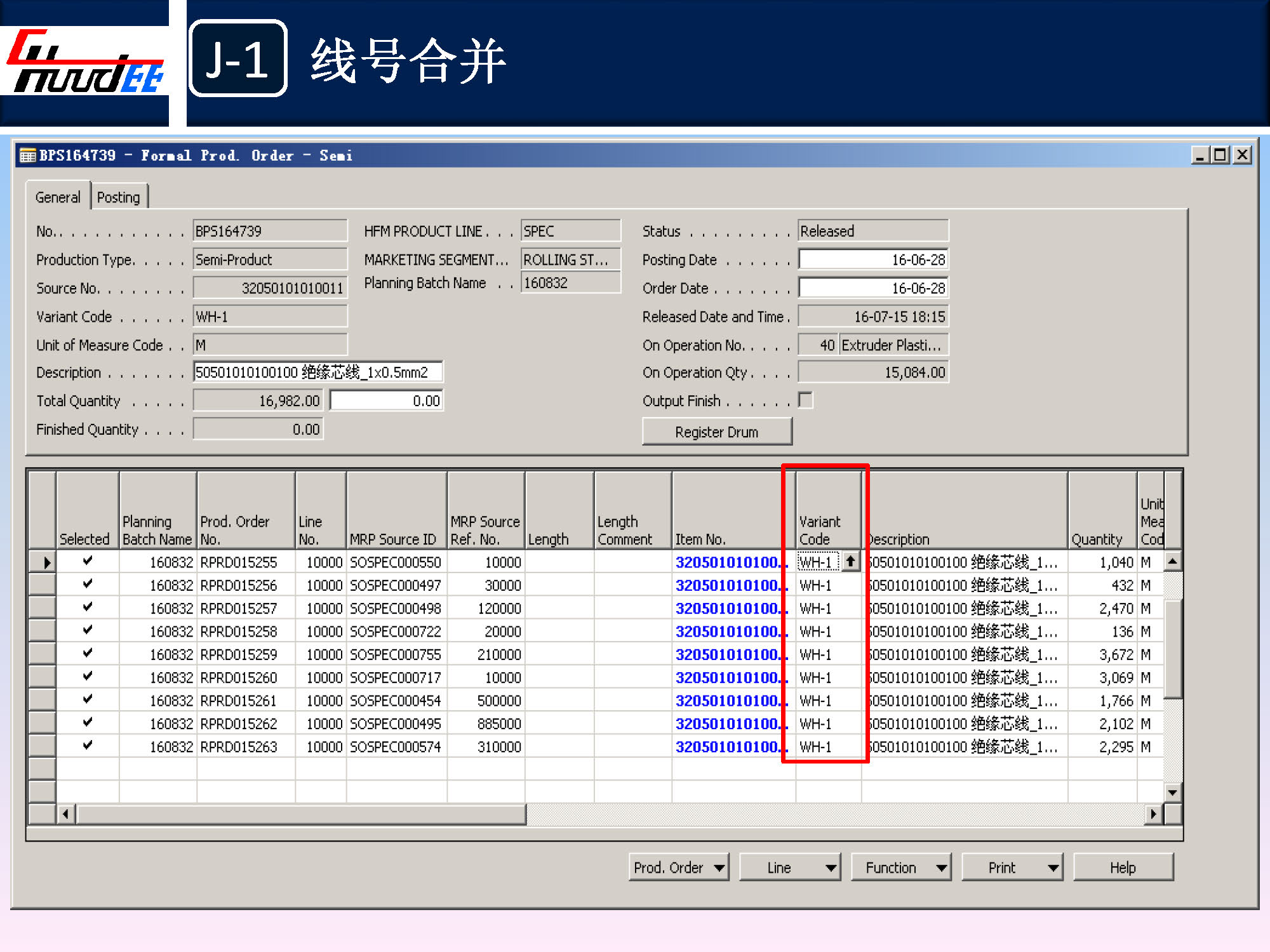Uncheck Selected for row RPRD015255
This screenshot has height=952, width=1270.
click(x=88, y=561)
